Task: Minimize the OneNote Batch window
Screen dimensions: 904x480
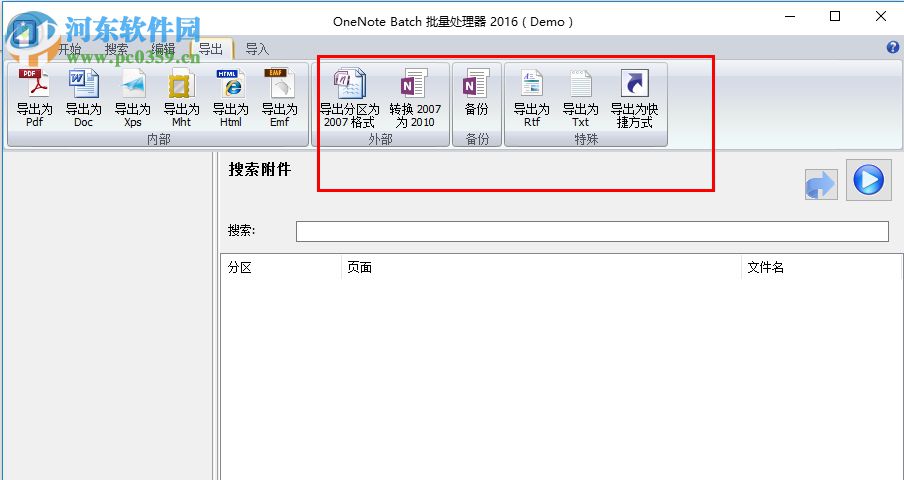Action: 790,17
